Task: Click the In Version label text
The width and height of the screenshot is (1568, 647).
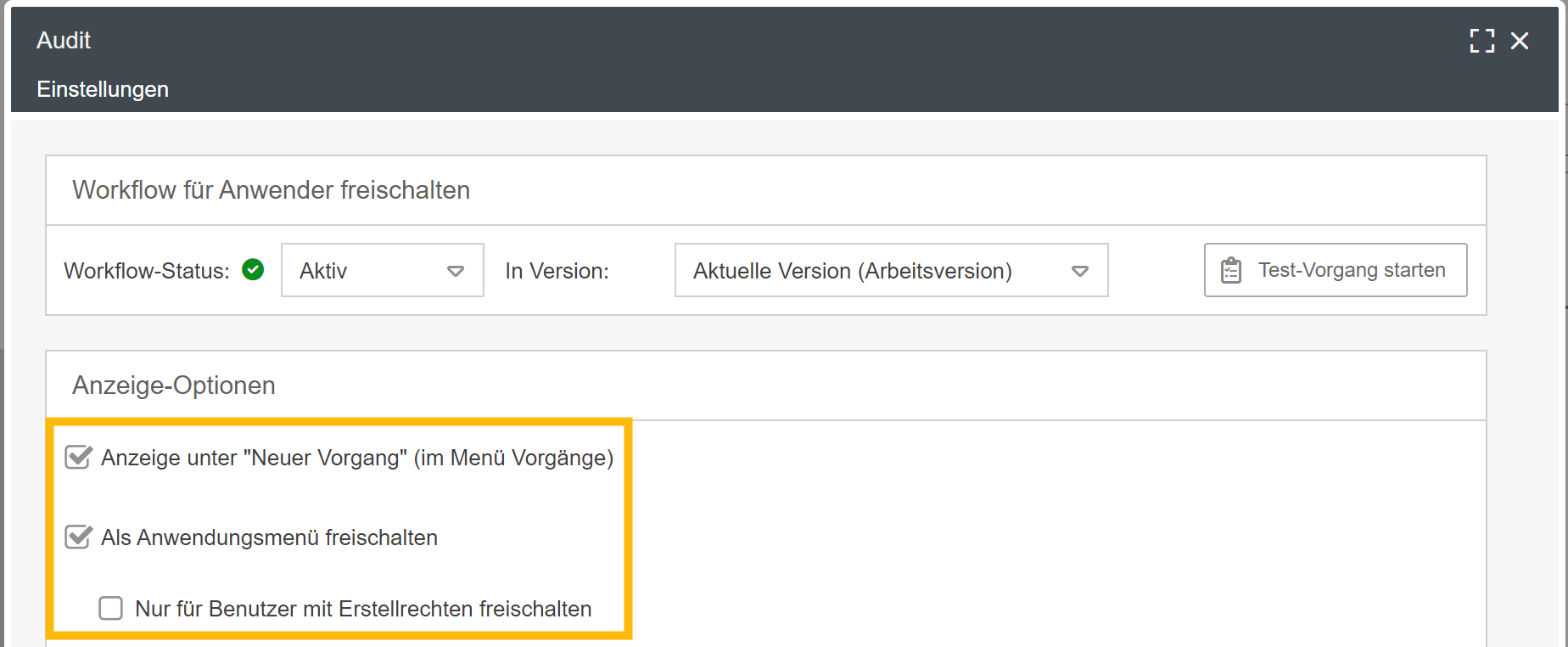Action: click(557, 271)
